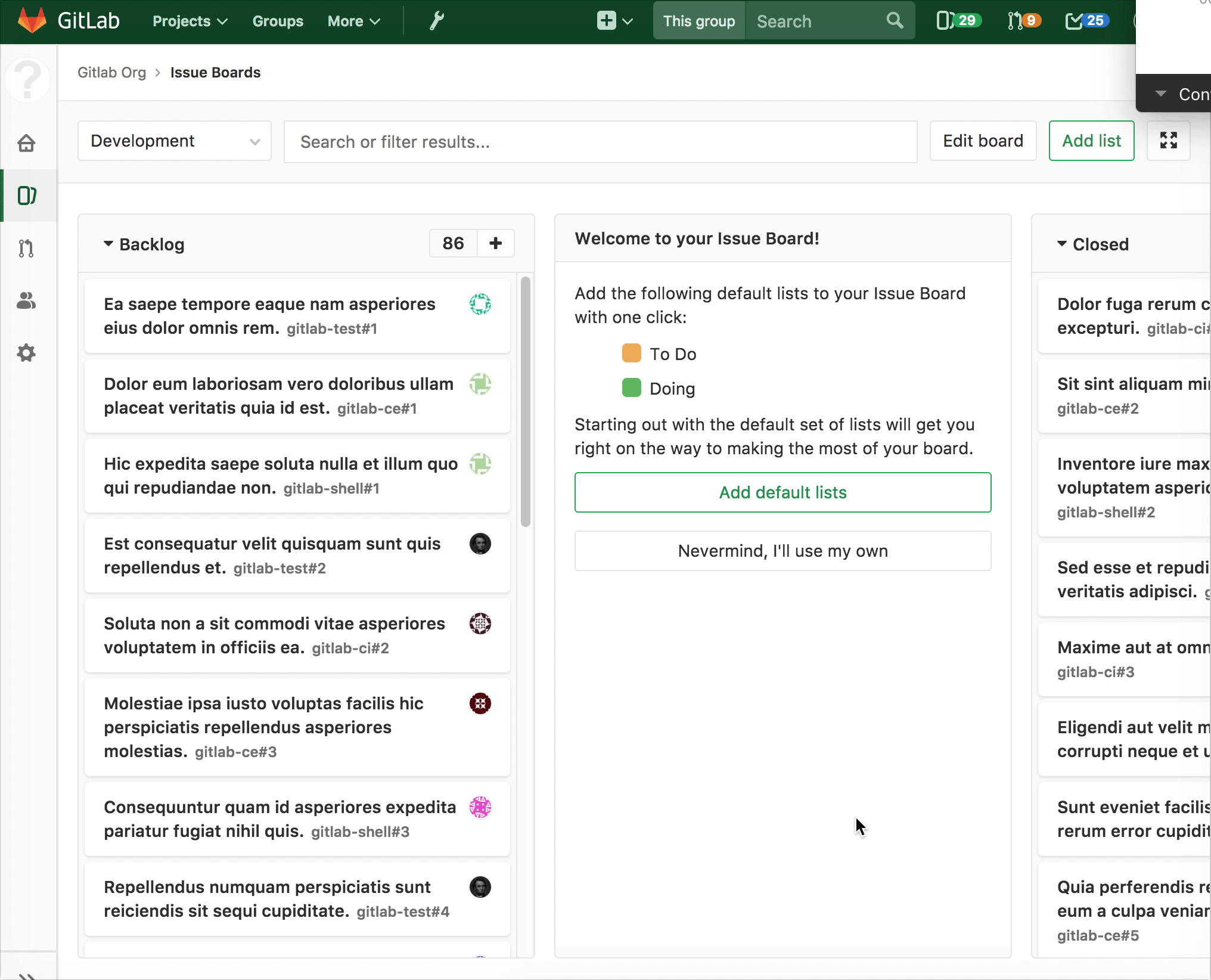Open group members icon in sidebar
The height and width of the screenshot is (980, 1211).
[26, 300]
